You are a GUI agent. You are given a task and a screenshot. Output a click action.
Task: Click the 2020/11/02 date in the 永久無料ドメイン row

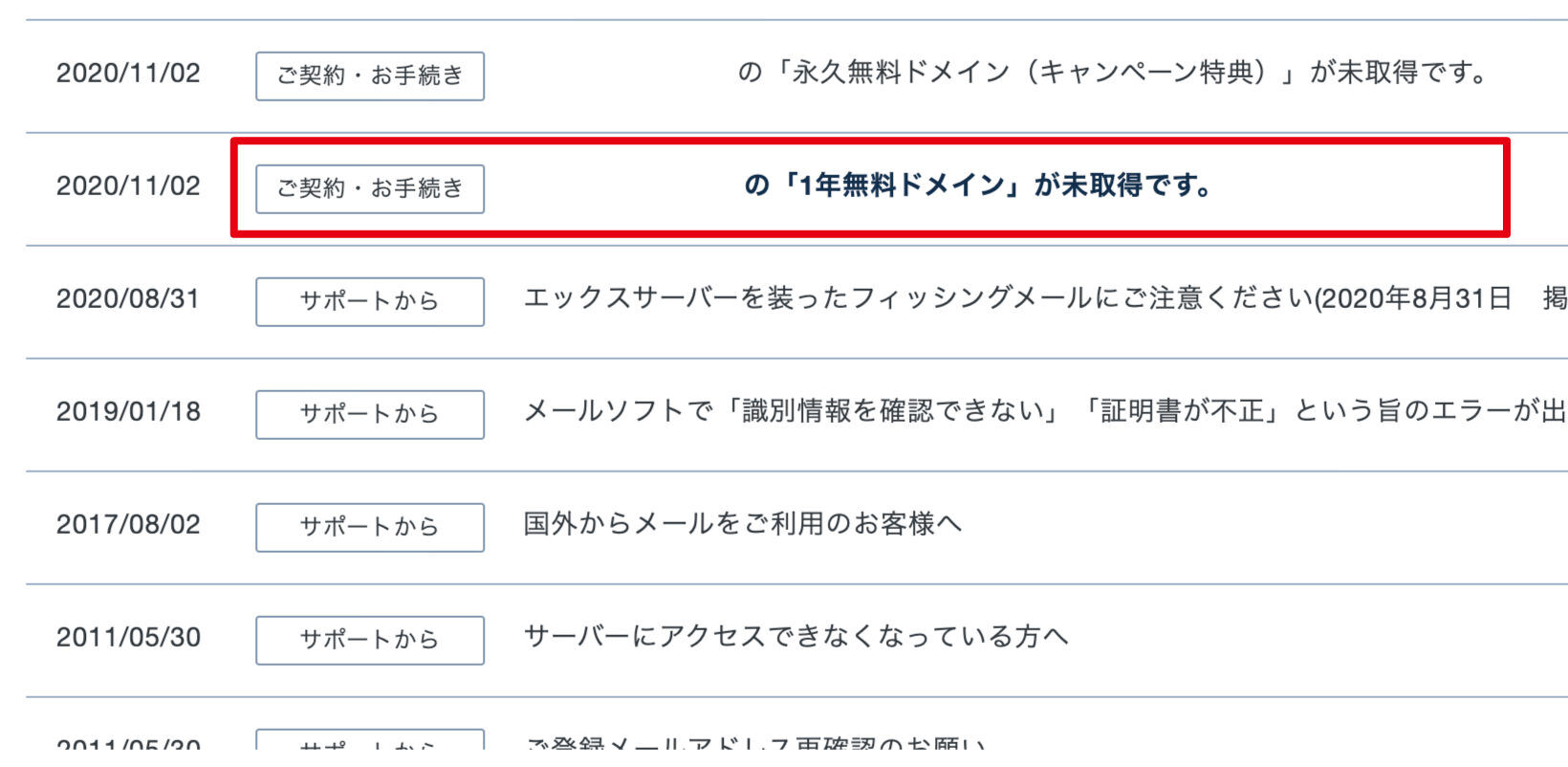[128, 74]
